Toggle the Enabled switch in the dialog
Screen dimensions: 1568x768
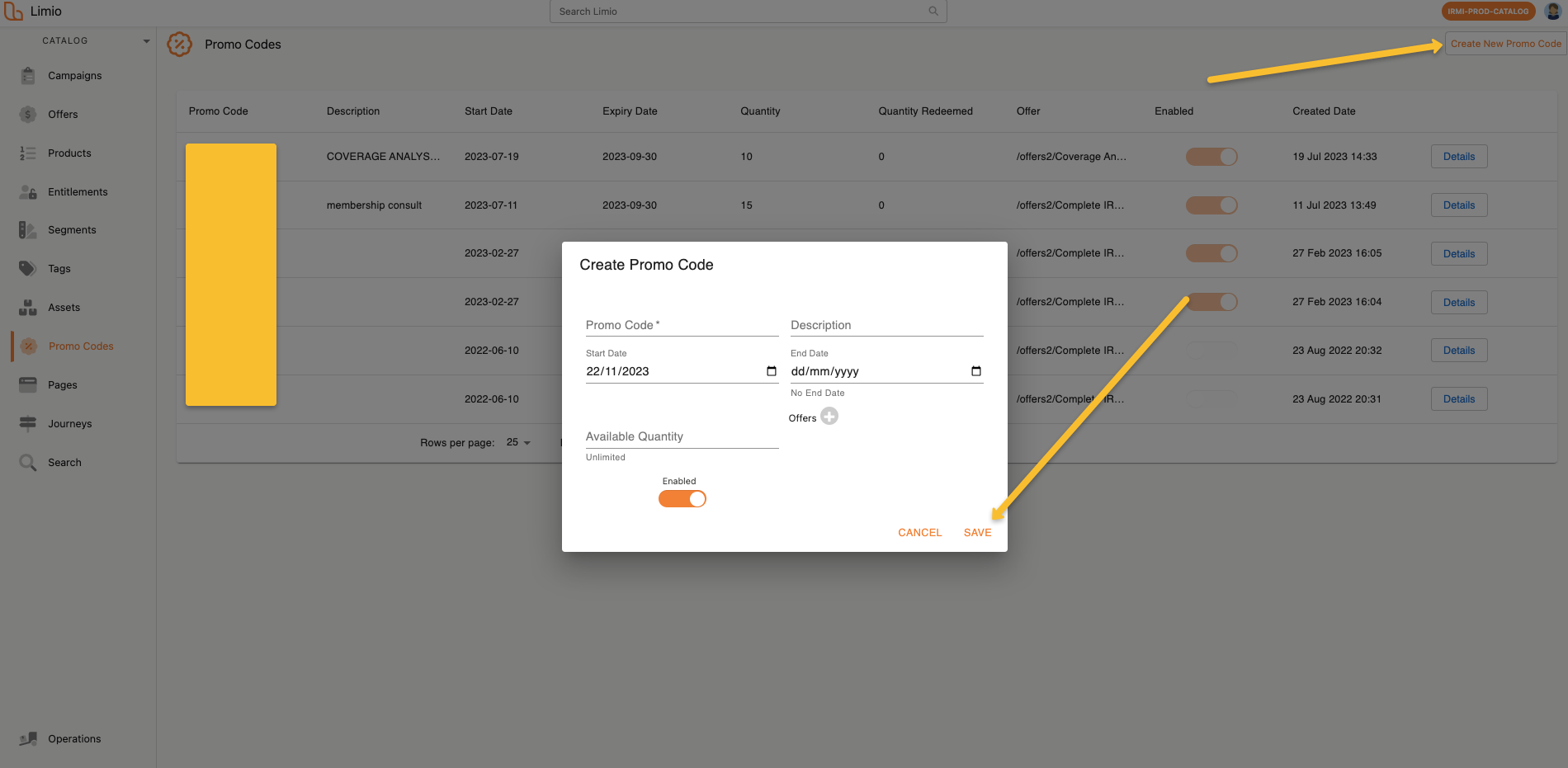[682, 499]
